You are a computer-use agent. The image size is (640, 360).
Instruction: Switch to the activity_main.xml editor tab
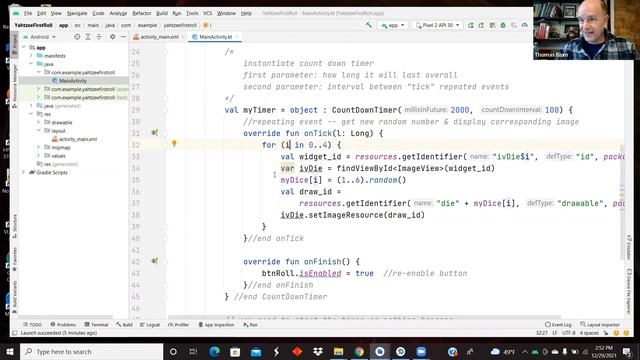tap(160, 37)
